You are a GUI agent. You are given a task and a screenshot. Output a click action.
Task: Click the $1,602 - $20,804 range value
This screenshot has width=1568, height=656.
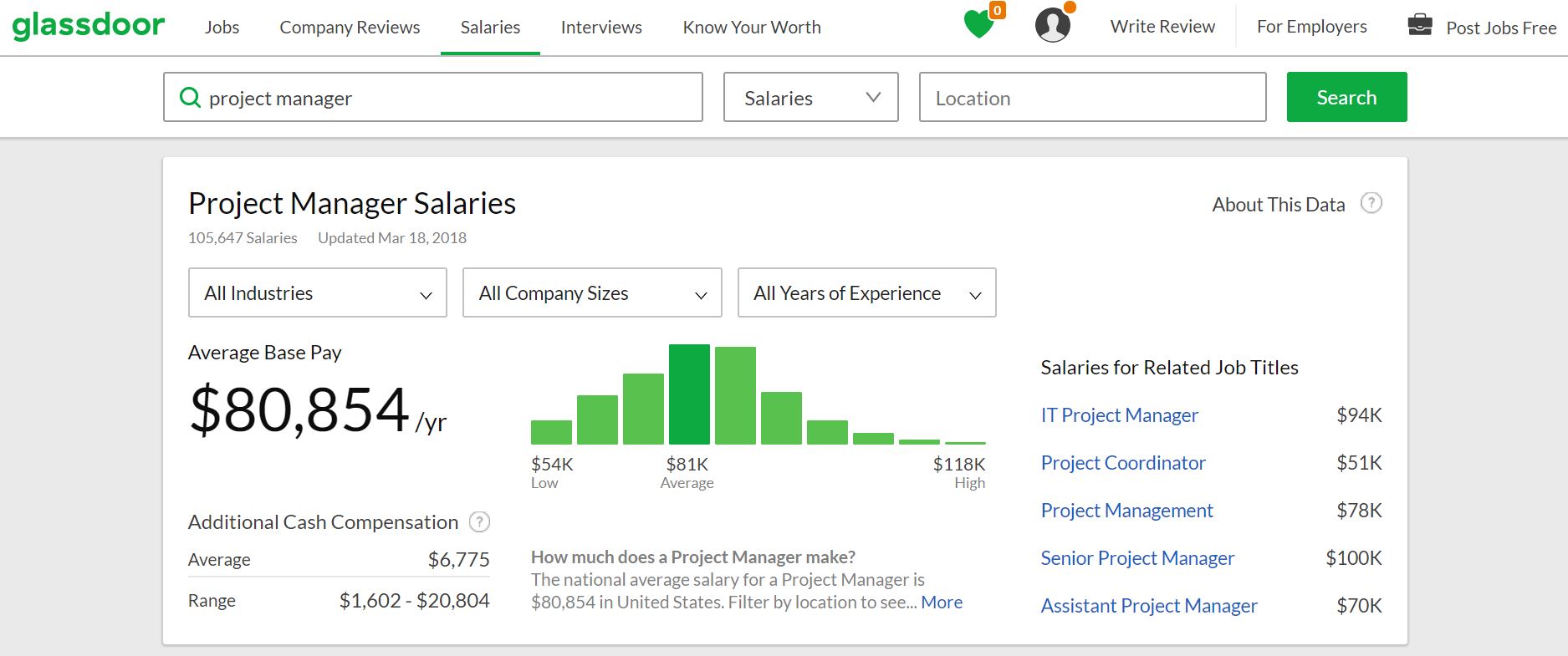coord(414,601)
